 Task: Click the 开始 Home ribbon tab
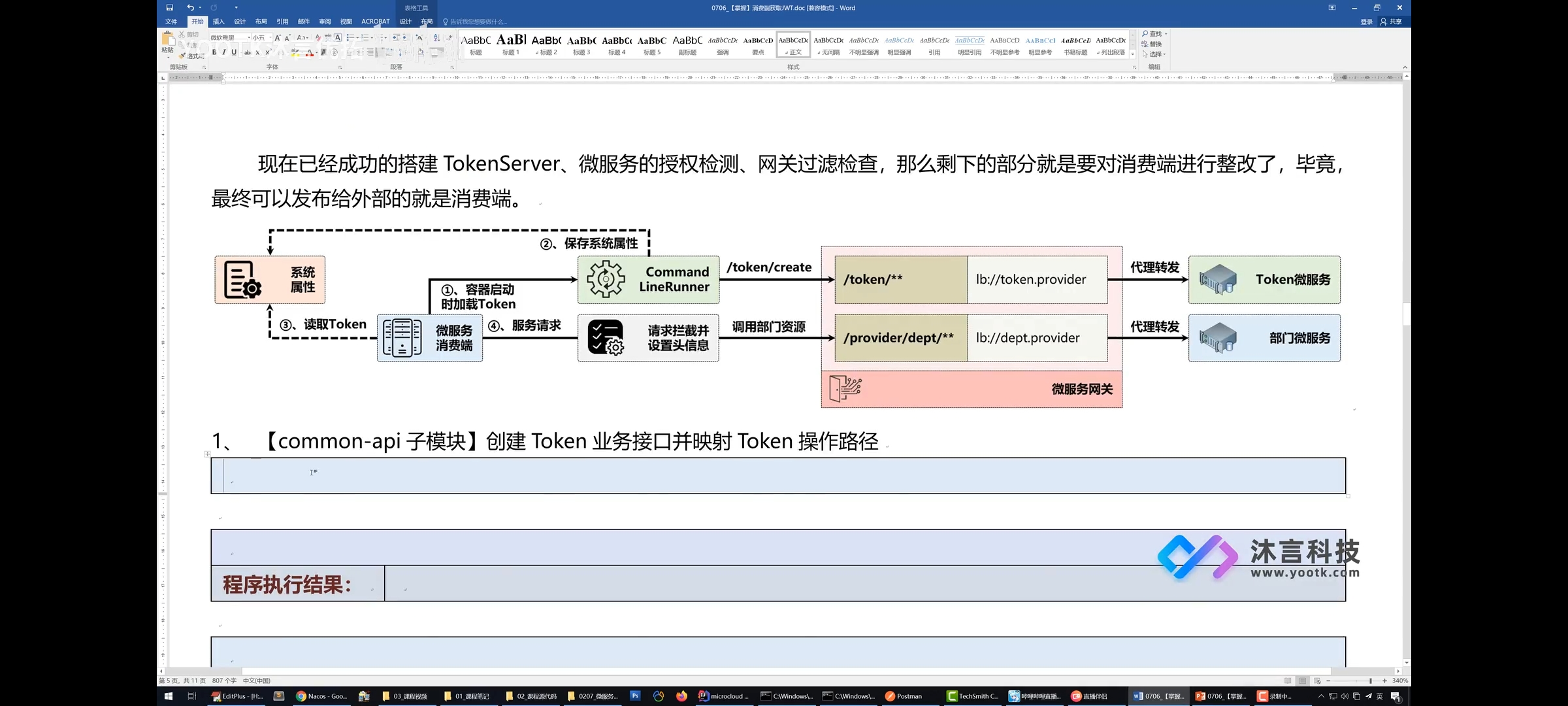point(197,21)
